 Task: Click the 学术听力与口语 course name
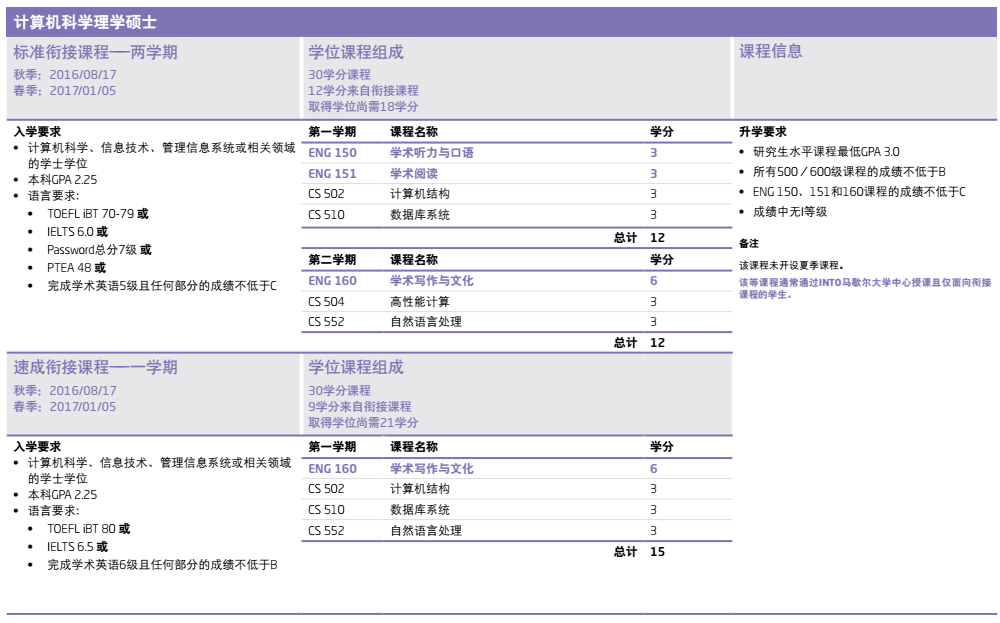pos(431,153)
